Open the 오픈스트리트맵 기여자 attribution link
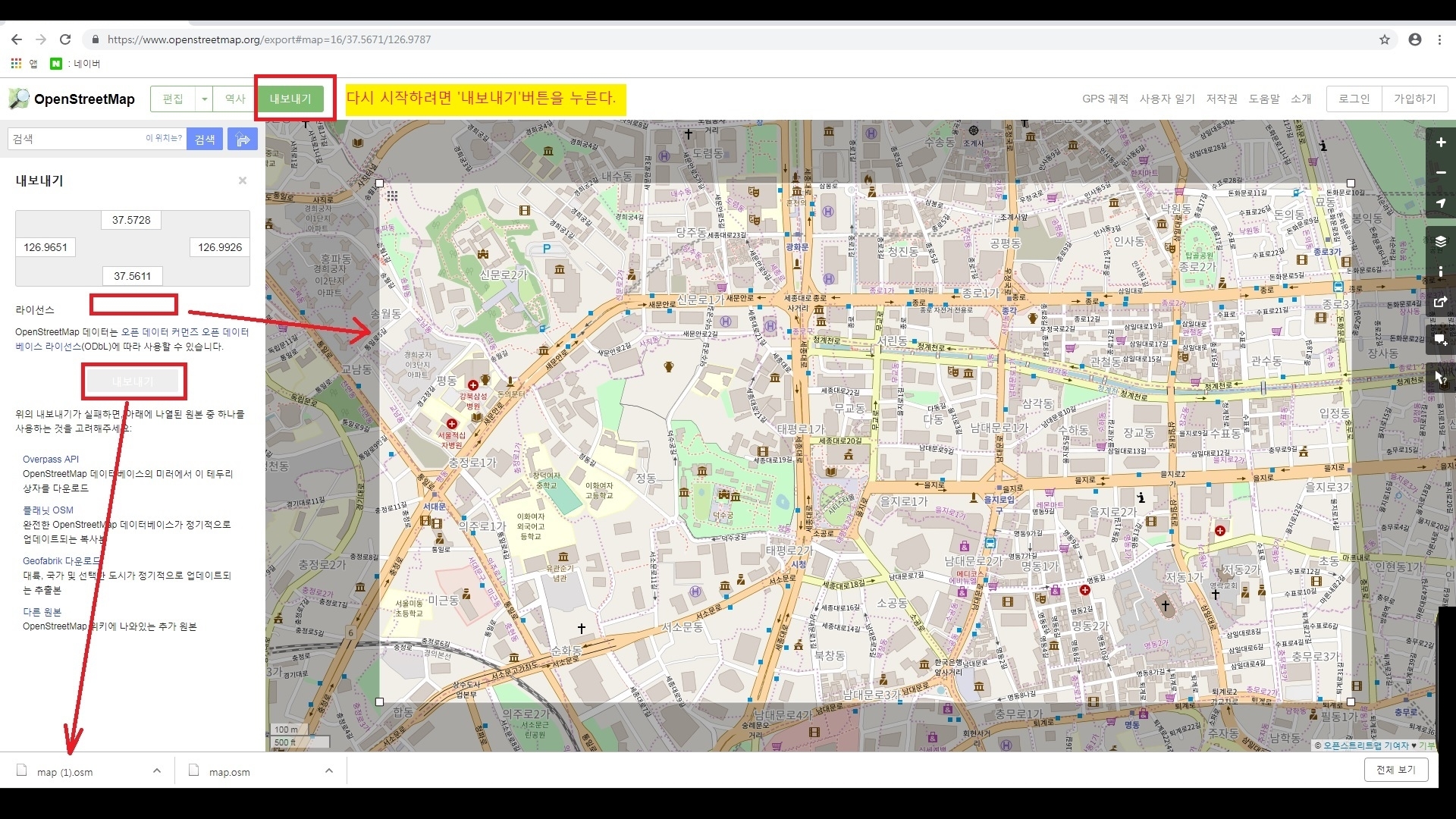This screenshot has width=1456, height=819. [1366, 746]
